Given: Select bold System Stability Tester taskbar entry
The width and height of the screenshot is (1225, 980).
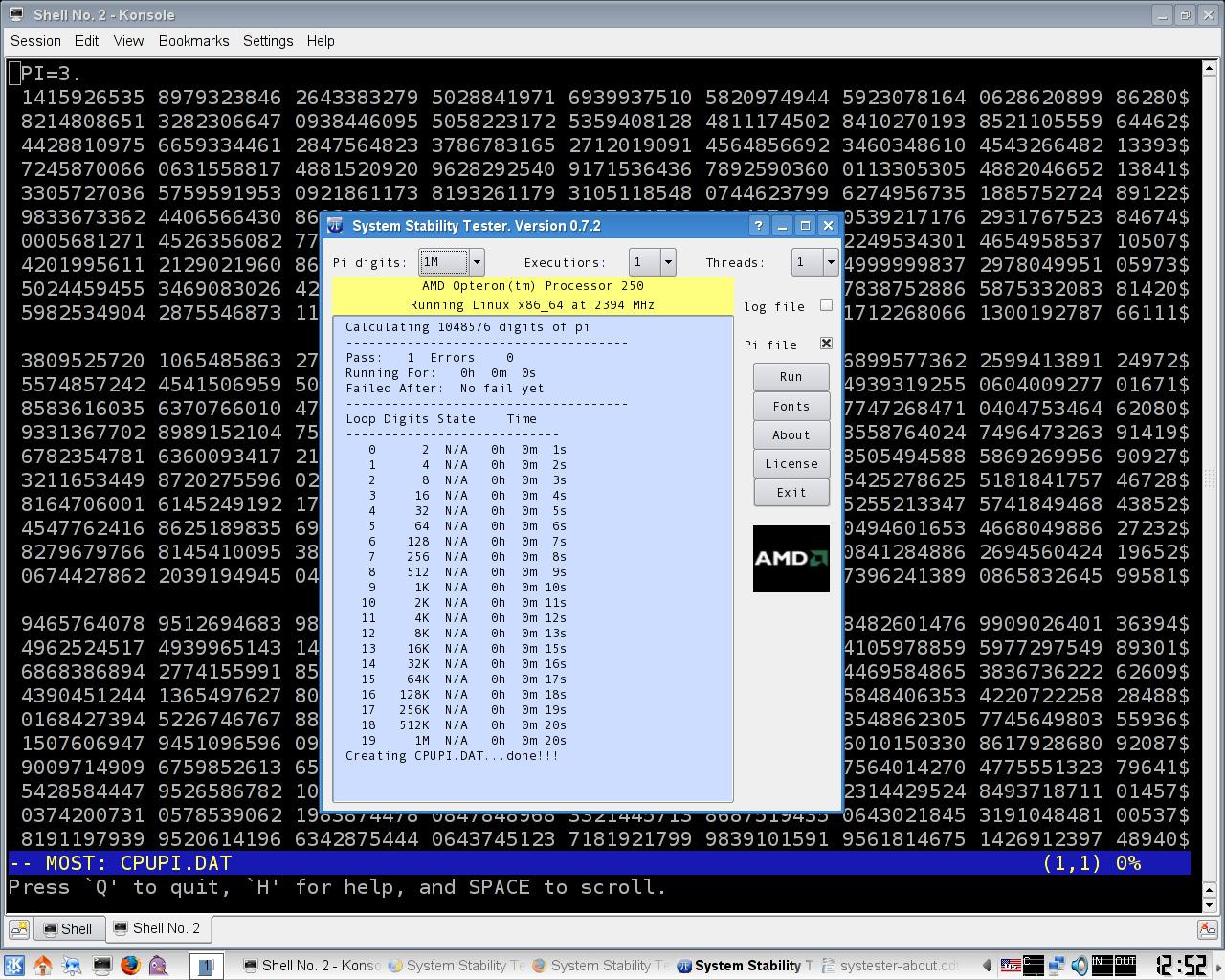Looking at the screenshot, I should [745, 966].
